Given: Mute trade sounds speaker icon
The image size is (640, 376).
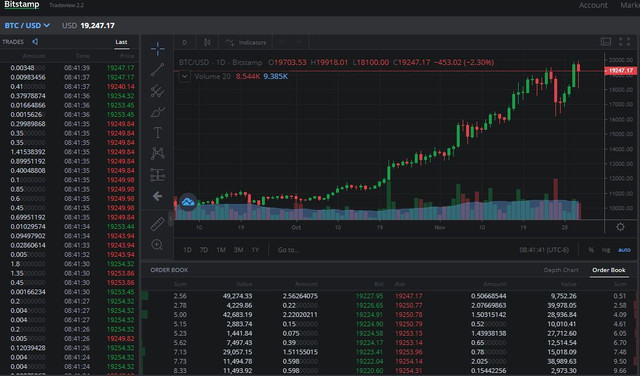Looking at the screenshot, I should click(35, 42).
